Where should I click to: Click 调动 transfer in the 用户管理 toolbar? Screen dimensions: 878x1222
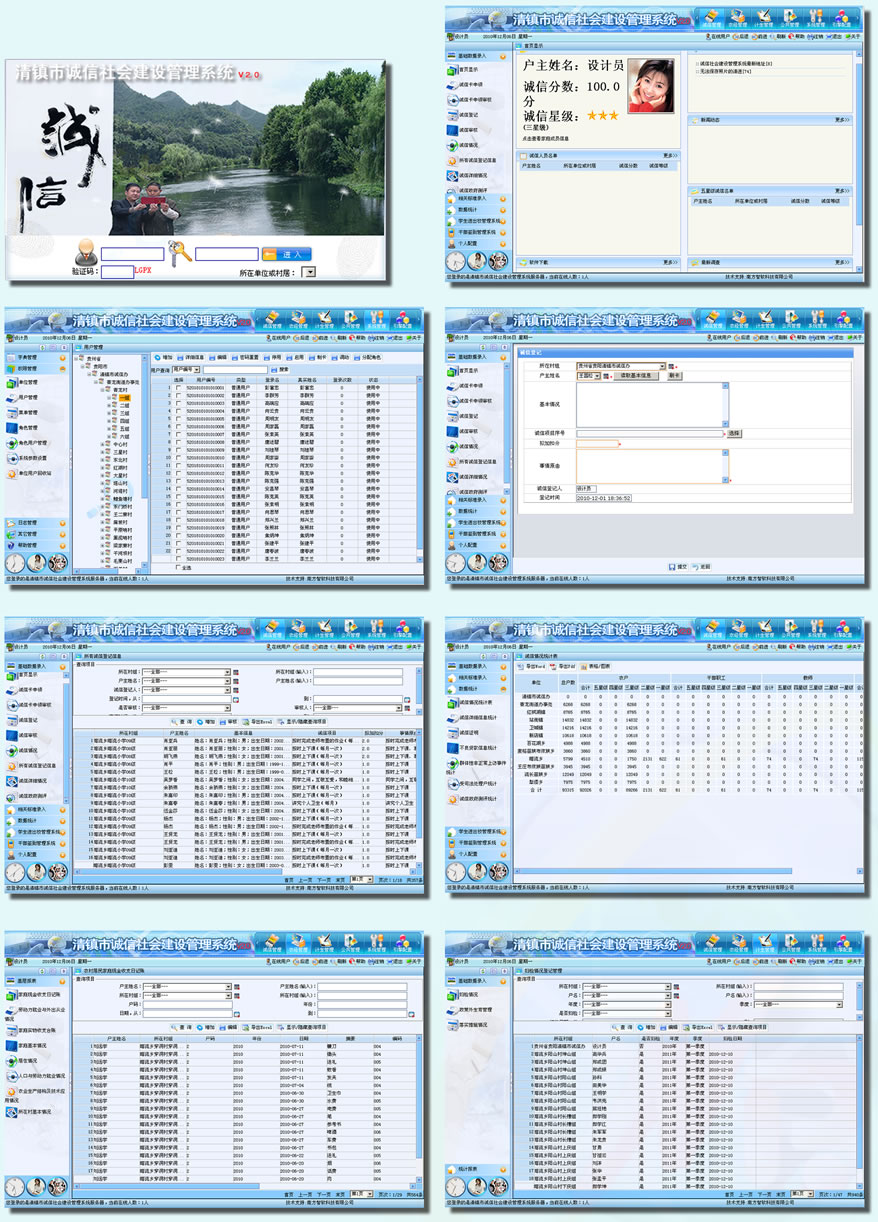click(341, 357)
